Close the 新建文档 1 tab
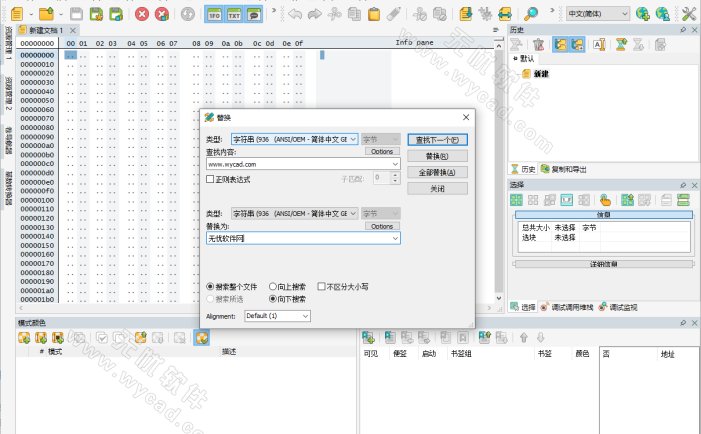This screenshot has height=434, width=701. click(x=73, y=30)
